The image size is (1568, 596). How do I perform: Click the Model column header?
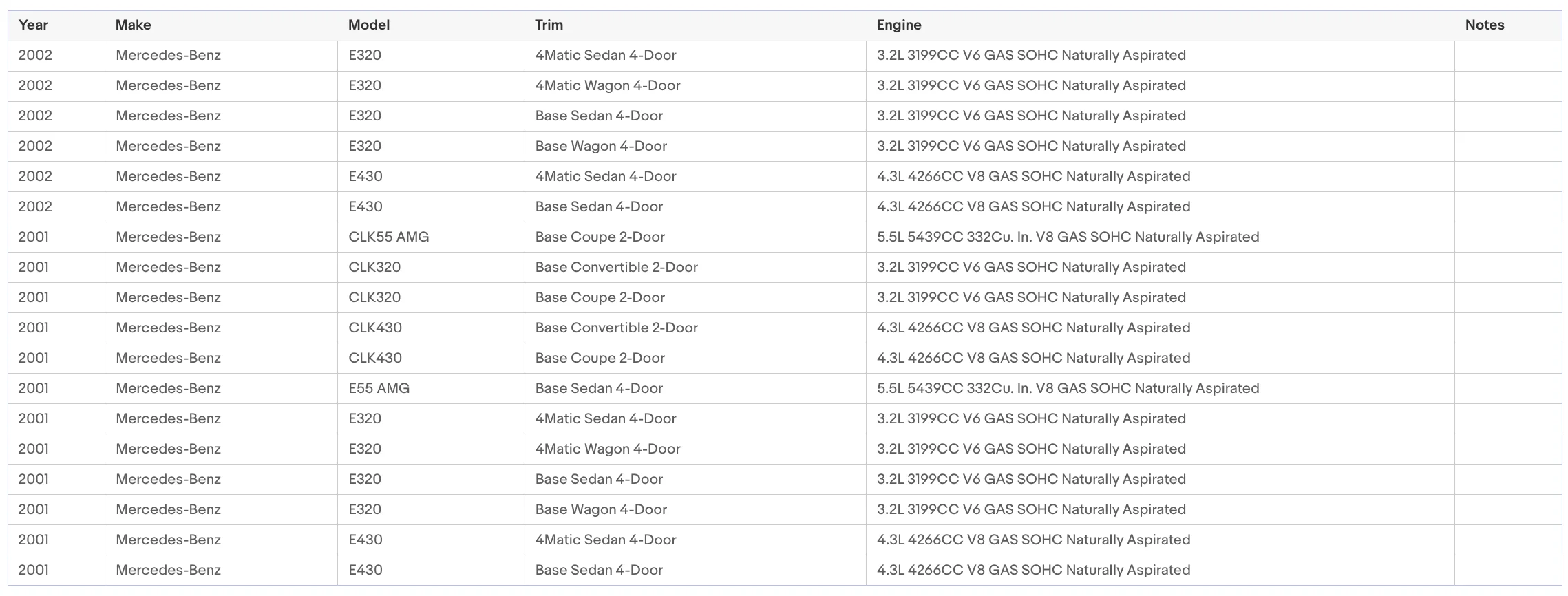tap(368, 25)
